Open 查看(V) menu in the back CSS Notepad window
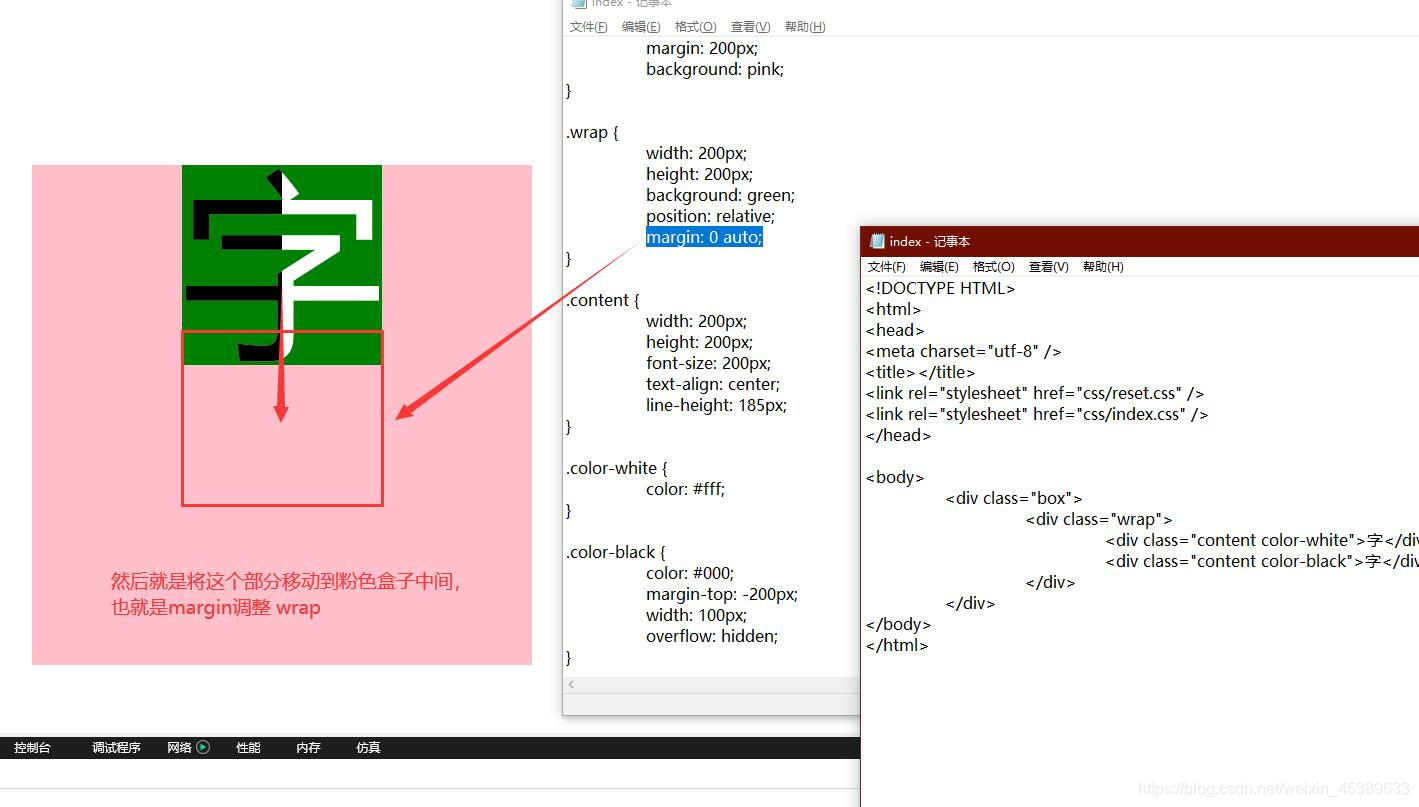This screenshot has height=807, width=1419. click(750, 27)
